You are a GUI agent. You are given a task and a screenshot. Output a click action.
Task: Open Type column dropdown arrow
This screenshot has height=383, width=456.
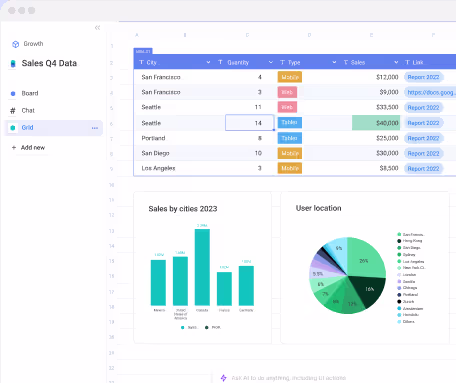334,62
